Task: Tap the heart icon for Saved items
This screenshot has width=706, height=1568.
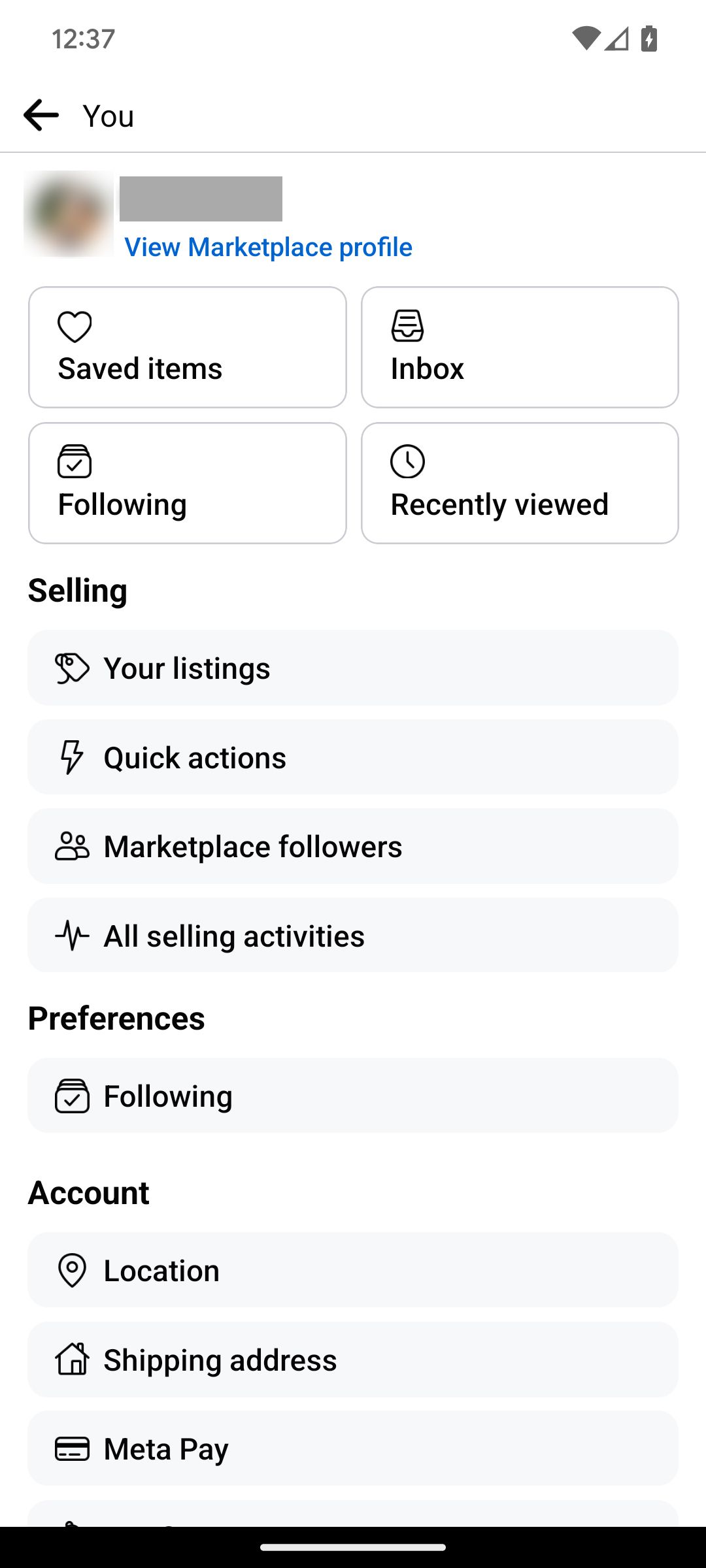Action: 75,327
